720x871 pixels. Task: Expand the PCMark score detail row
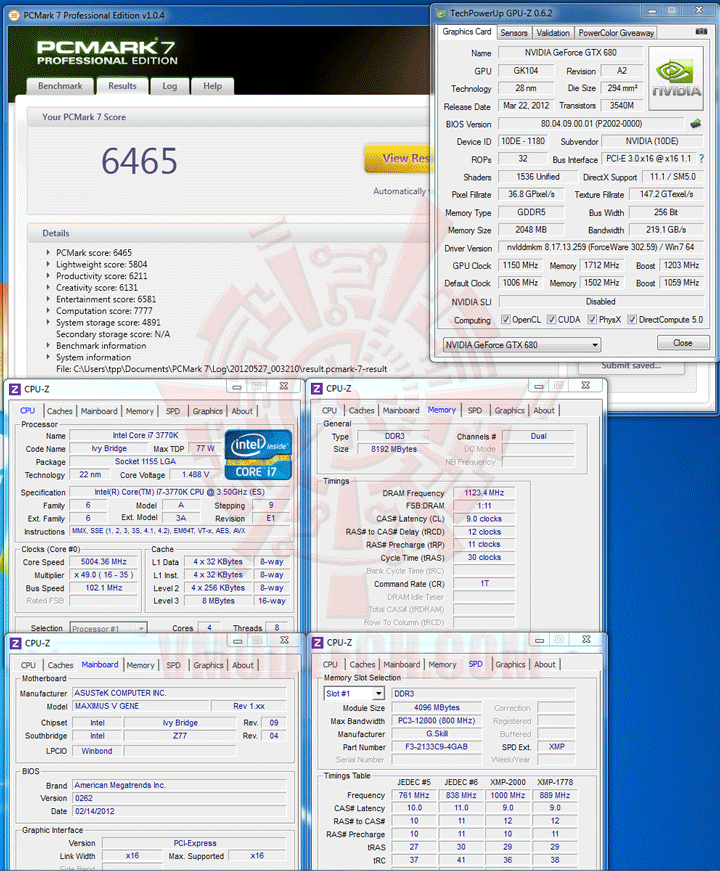point(48,253)
